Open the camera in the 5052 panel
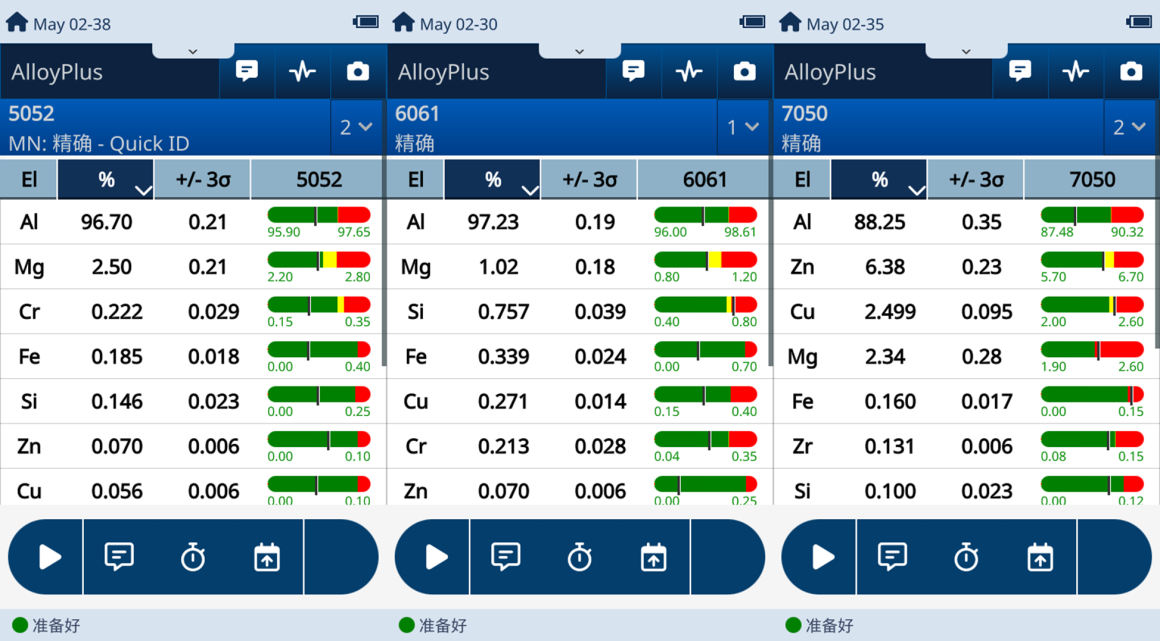This screenshot has height=641, width=1160. 357,71
